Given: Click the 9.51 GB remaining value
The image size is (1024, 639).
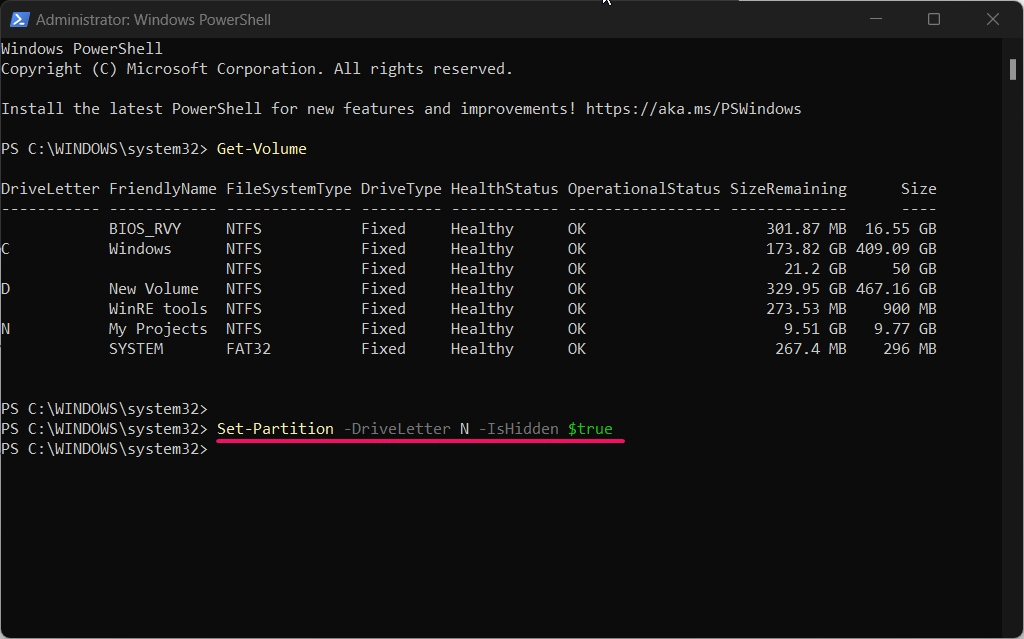Looking at the screenshot, I should pos(815,329).
